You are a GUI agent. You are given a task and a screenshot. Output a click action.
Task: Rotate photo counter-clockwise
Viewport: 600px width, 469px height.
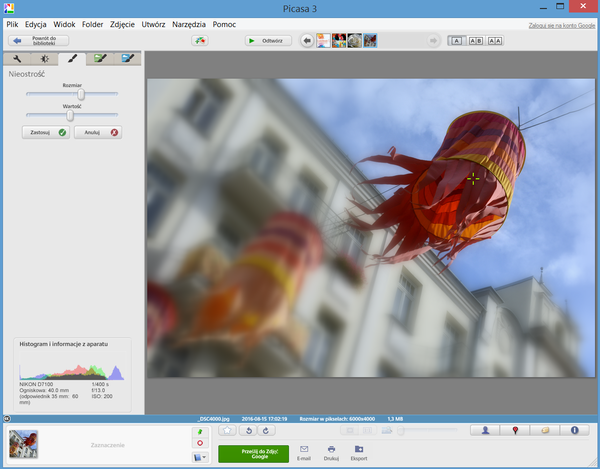click(x=248, y=430)
